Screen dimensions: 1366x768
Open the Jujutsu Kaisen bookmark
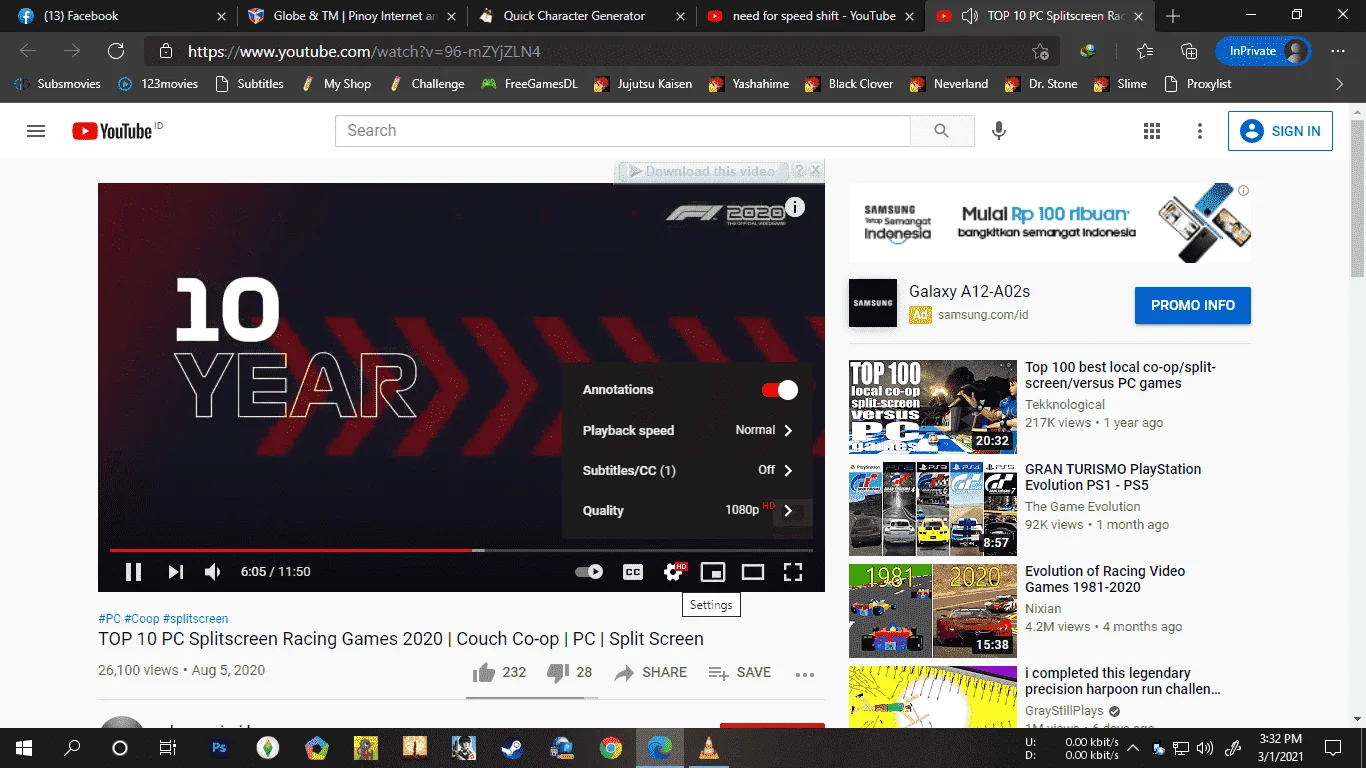click(643, 84)
